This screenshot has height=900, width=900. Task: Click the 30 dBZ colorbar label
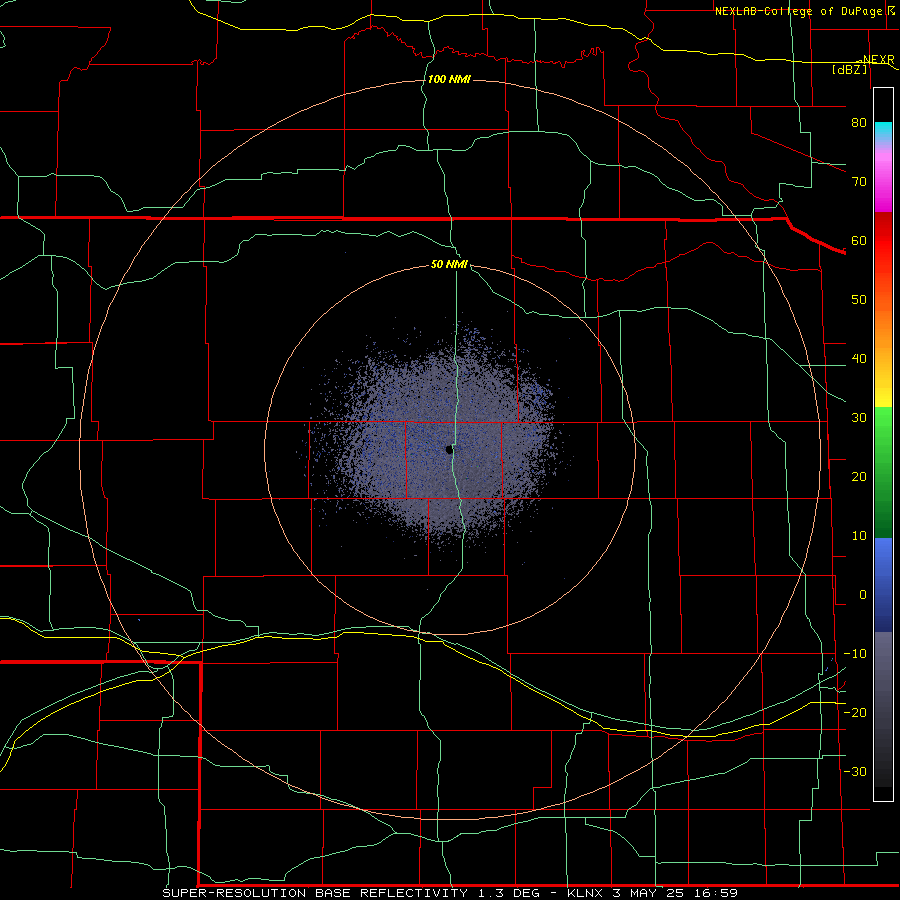(x=859, y=417)
